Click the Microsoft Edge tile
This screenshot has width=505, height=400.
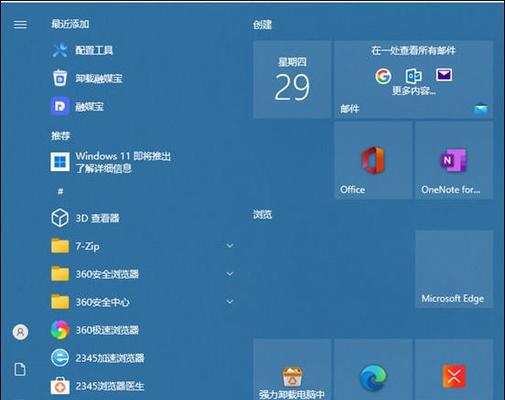click(454, 269)
